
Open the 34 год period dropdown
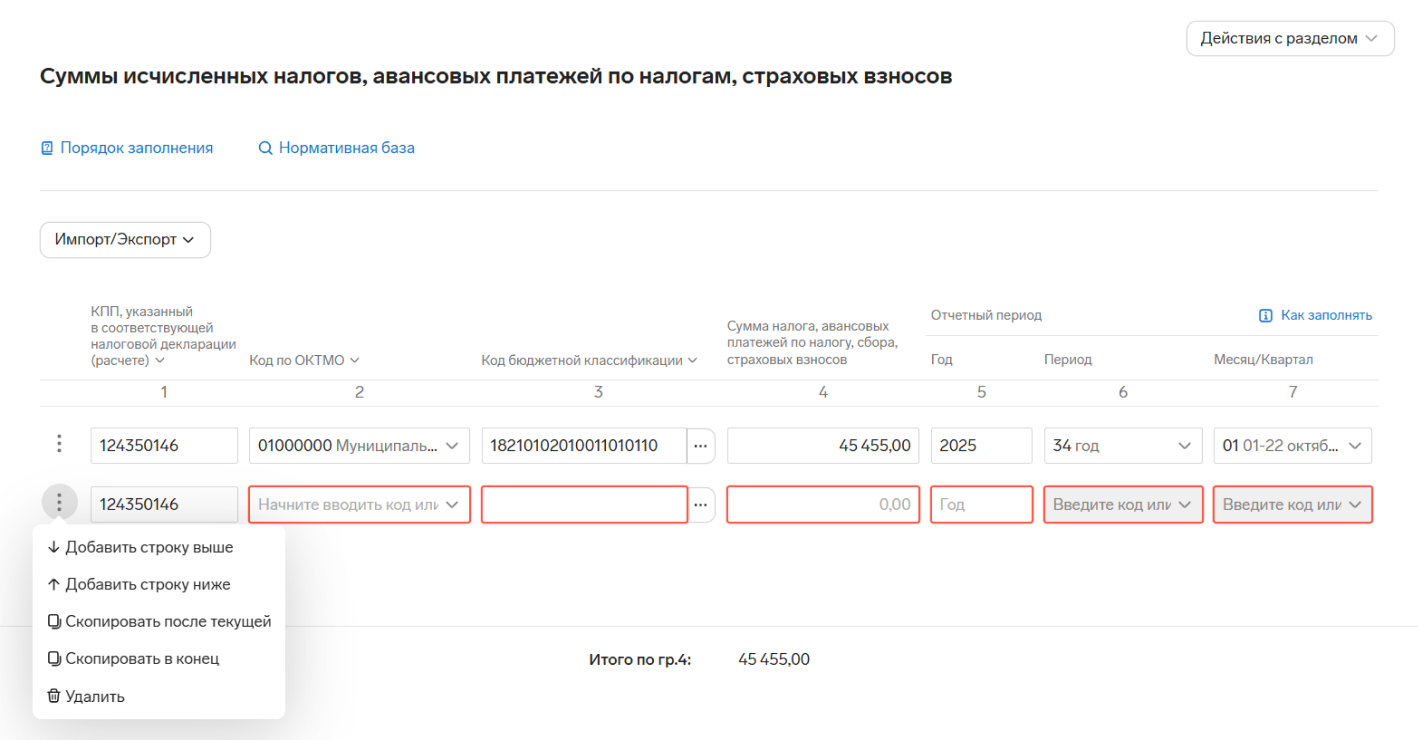pyautogui.click(x=1122, y=446)
